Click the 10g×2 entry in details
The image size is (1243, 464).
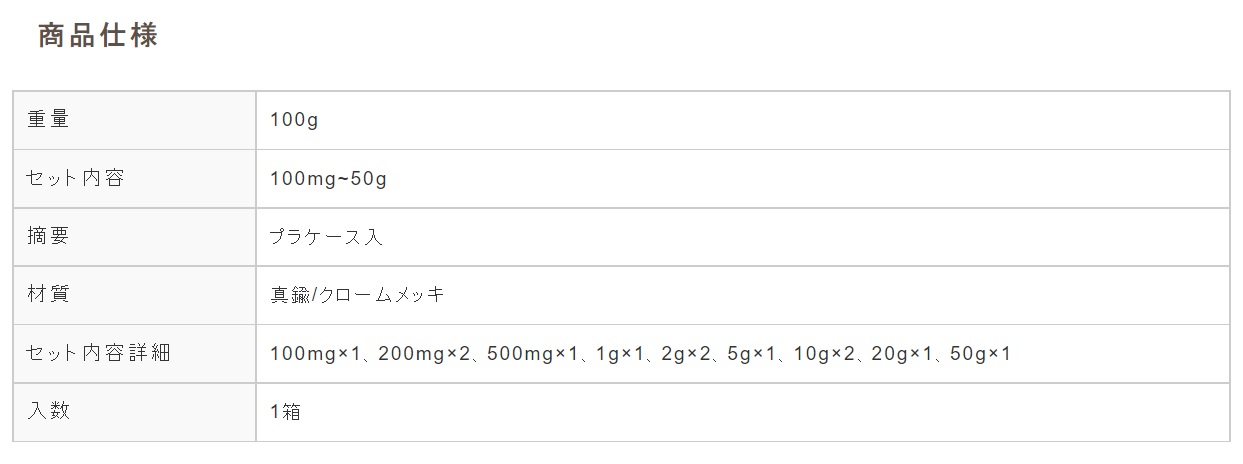click(824, 354)
